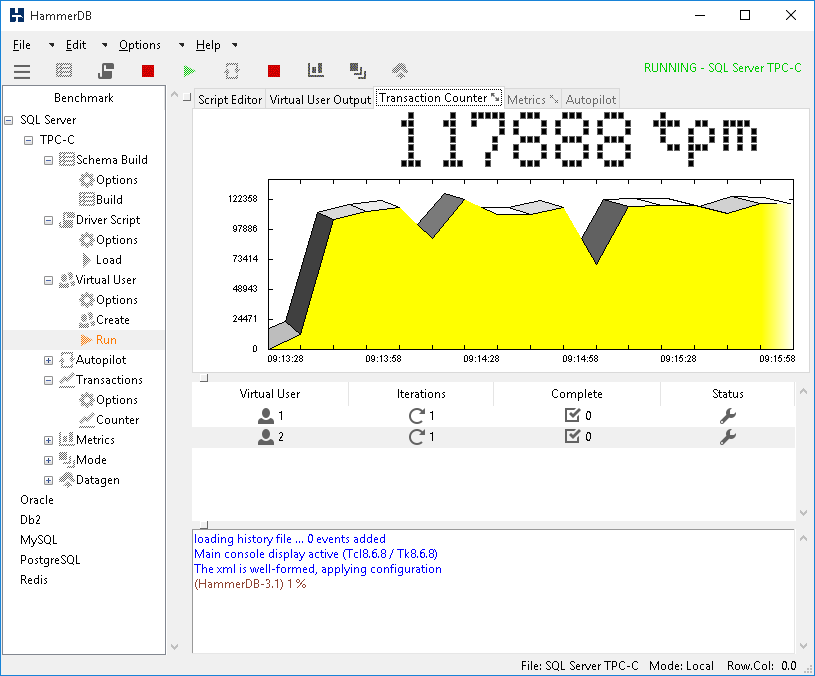Image resolution: width=815 pixels, height=676 pixels.
Task: Click the red Destroy Virtual Users toolbar button
Action: 148,71
